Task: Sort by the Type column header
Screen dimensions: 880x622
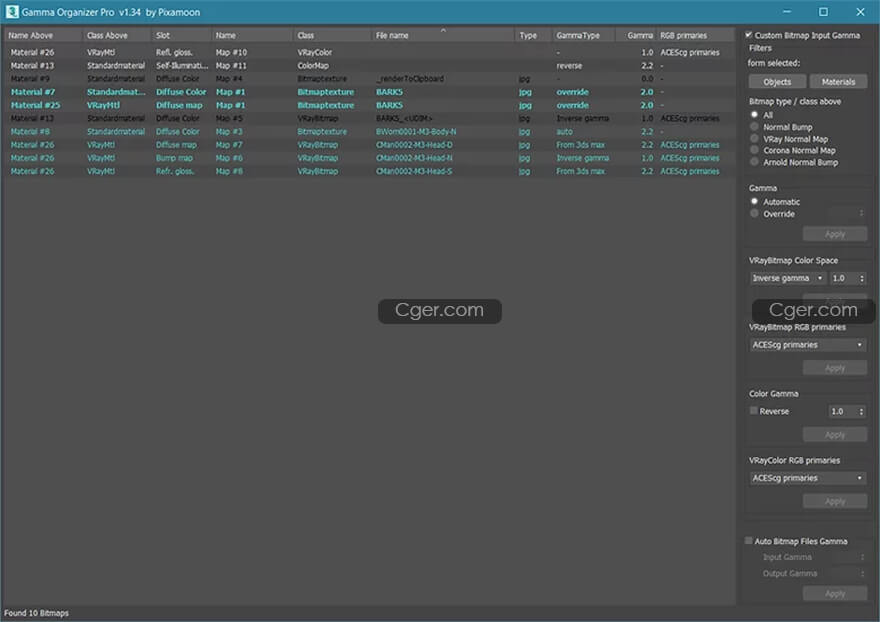Action: tap(534, 35)
